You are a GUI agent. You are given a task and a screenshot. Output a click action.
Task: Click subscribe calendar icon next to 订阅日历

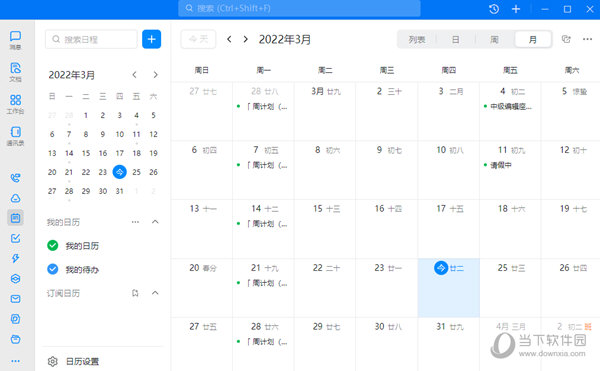point(135,293)
